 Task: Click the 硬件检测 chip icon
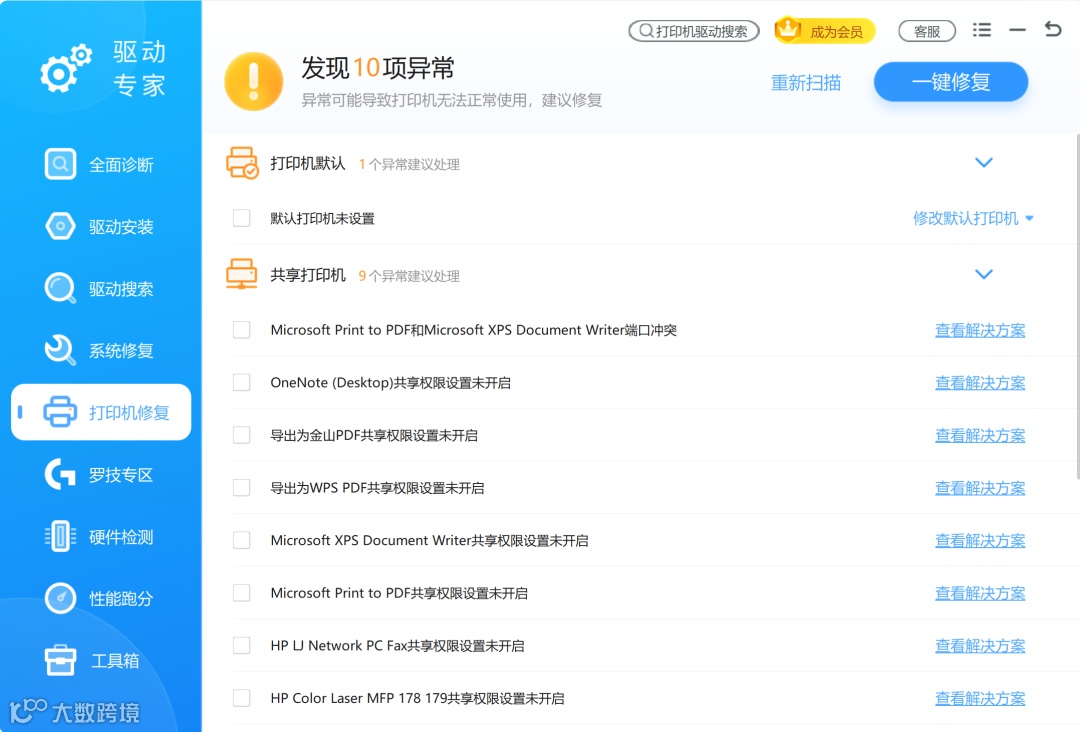click(61, 536)
